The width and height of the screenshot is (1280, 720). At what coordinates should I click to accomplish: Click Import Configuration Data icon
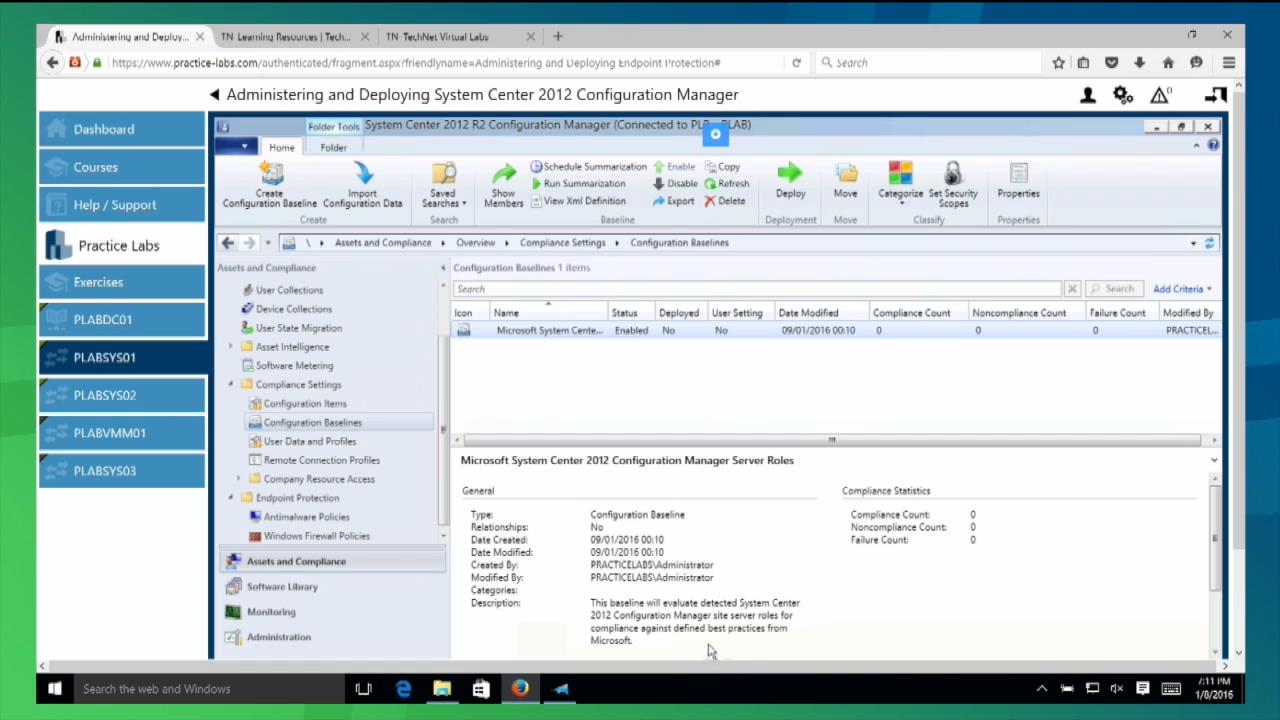click(362, 186)
